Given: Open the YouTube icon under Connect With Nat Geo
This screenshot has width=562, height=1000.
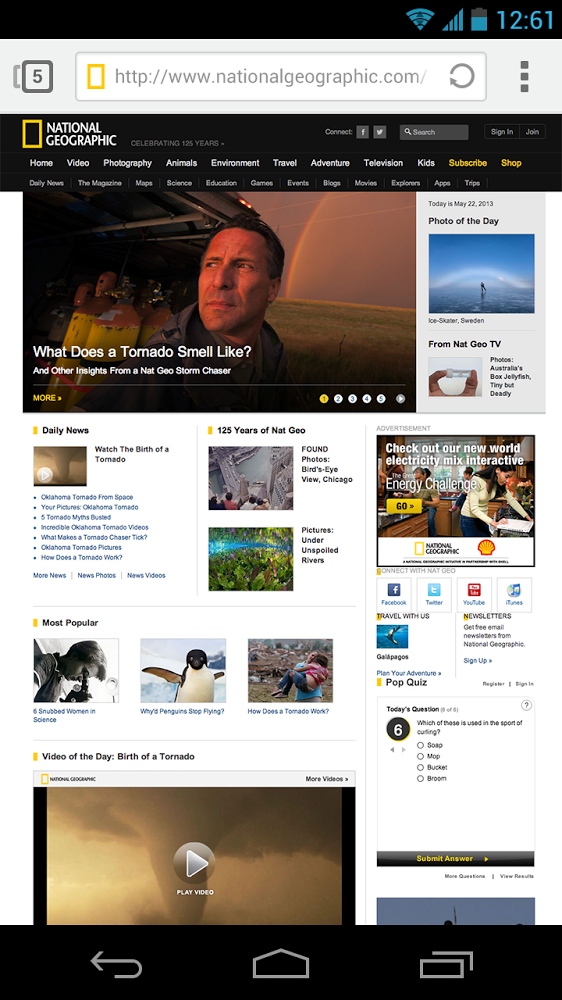Looking at the screenshot, I should pyautogui.click(x=474, y=594).
